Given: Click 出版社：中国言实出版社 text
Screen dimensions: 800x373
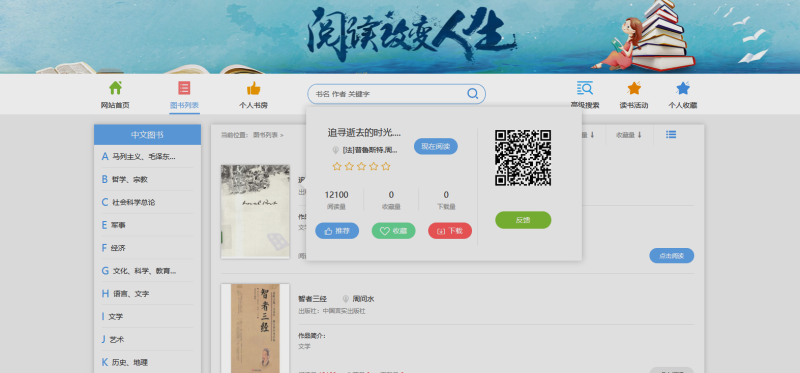Looking at the screenshot, I should point(332,311).
